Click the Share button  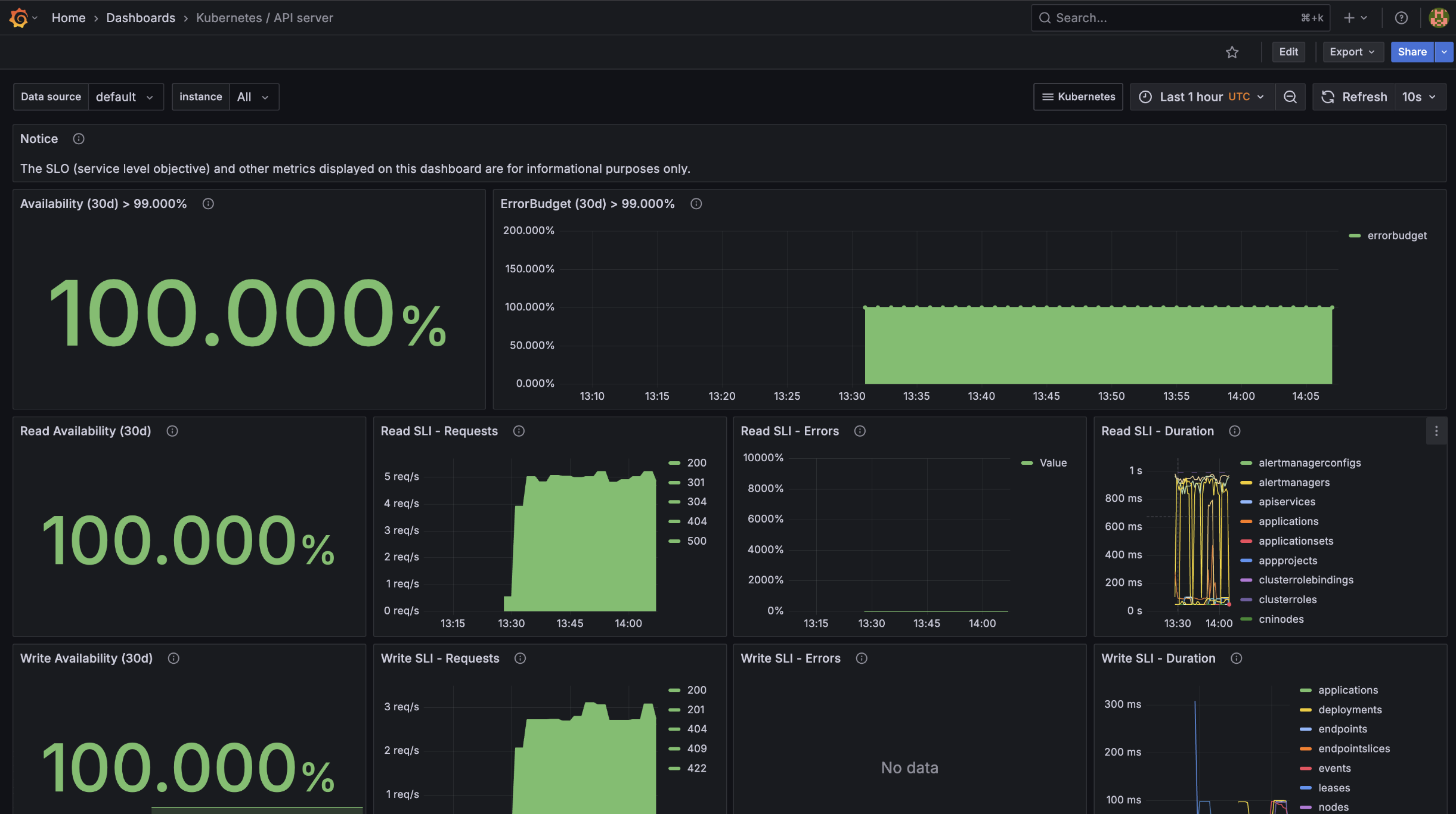point(1412,52)
